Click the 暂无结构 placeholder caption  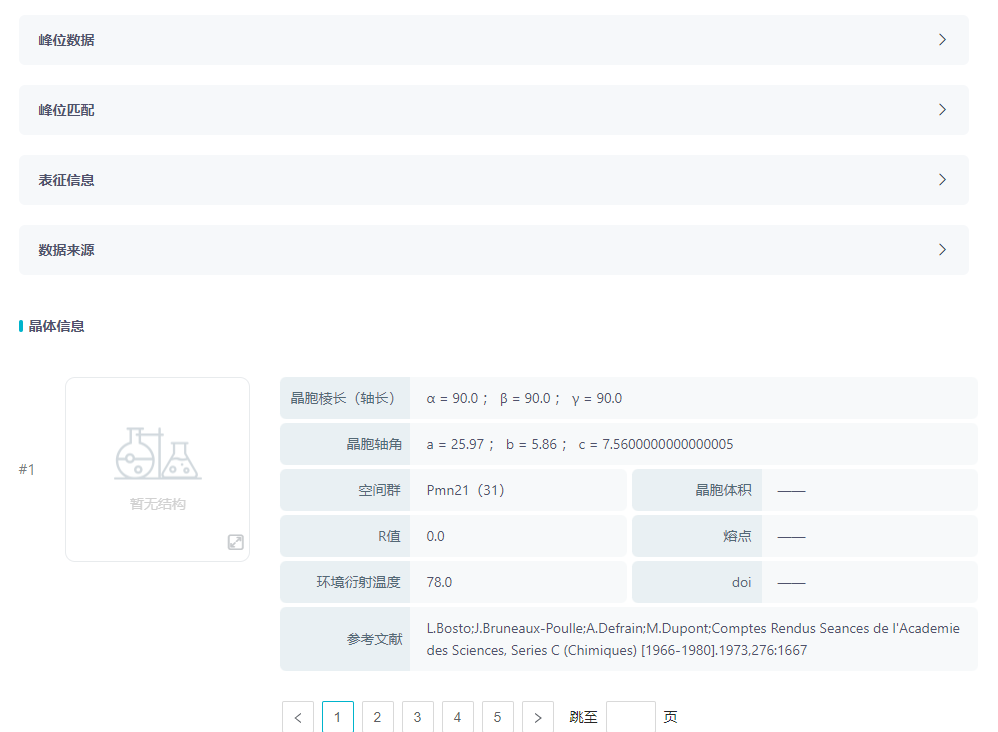tap(158, 504)
